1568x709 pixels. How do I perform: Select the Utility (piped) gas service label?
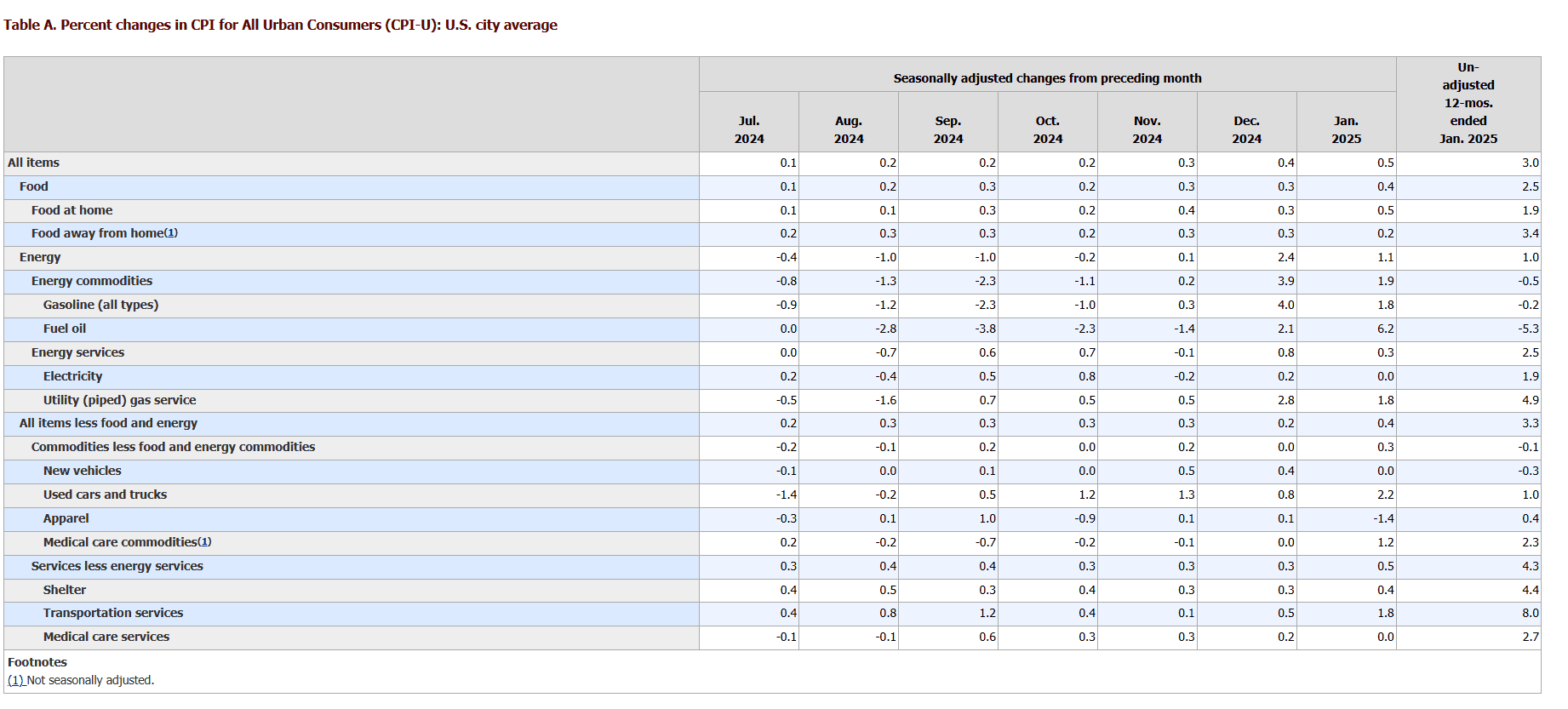pyautogui.click(x=119, y=400)
